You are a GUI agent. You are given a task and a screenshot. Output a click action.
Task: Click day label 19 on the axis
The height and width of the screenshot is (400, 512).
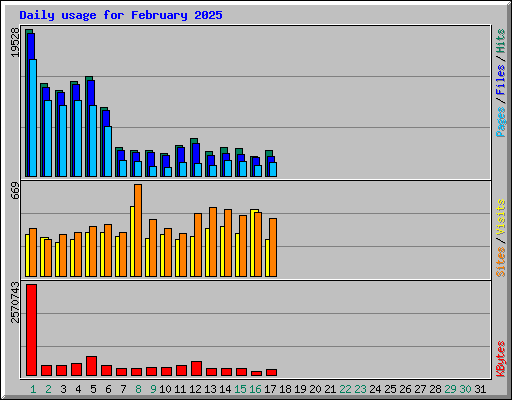pyautogui.click(x=300, y=389)
